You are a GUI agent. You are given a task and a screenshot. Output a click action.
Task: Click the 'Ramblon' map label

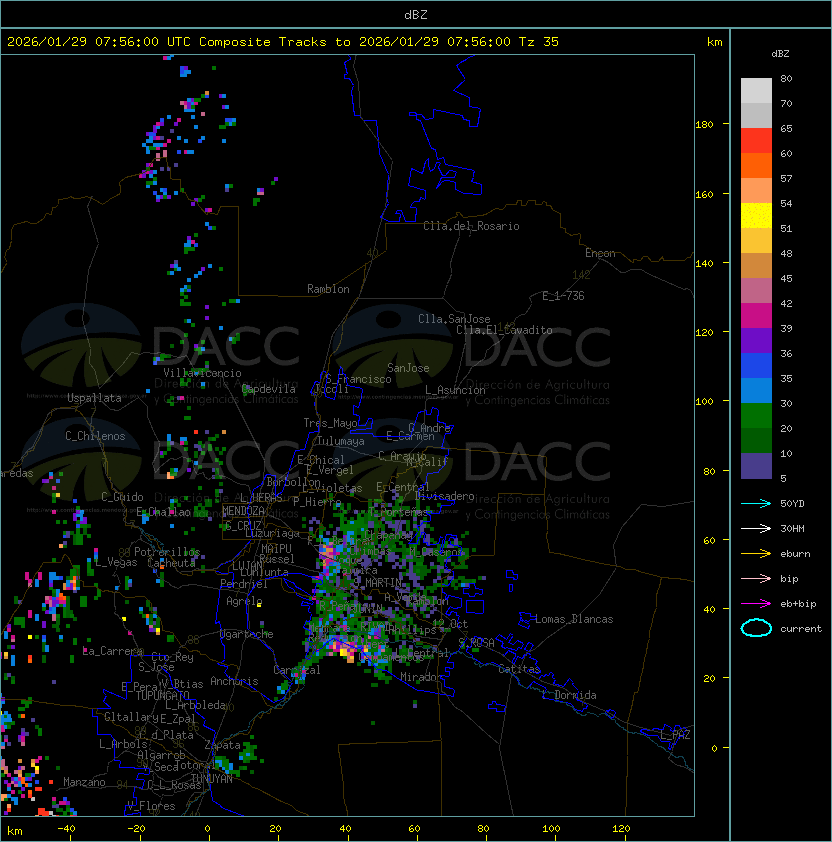328,289
